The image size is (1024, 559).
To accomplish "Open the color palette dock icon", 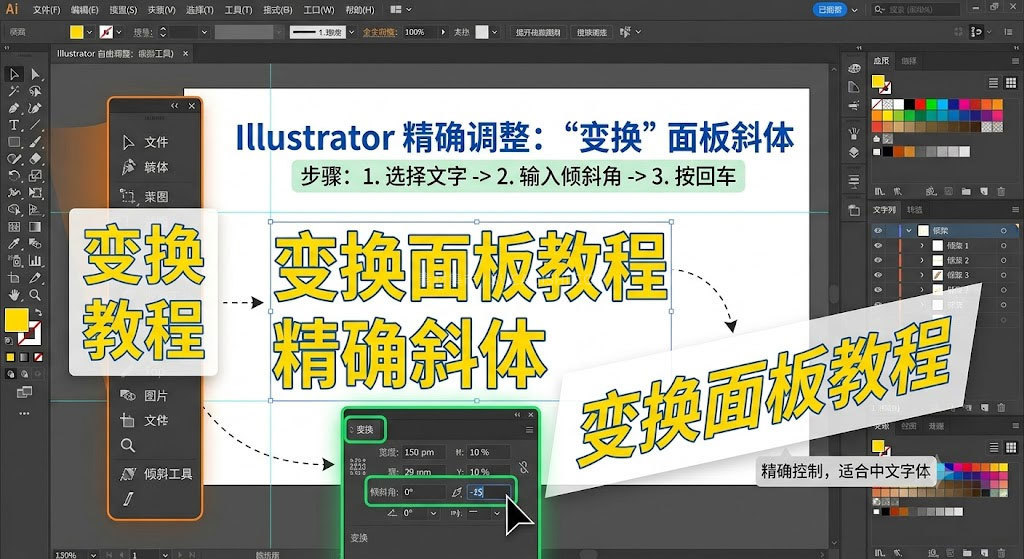I will pyautogui.click(x=854, y=69).
